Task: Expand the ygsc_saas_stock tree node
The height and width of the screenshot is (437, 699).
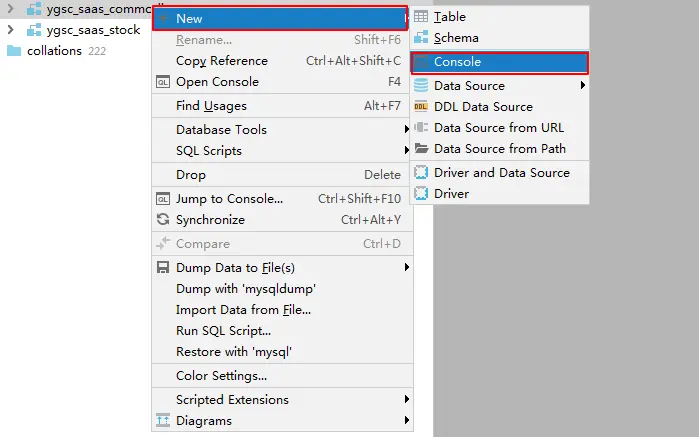Action: (11, 30)
